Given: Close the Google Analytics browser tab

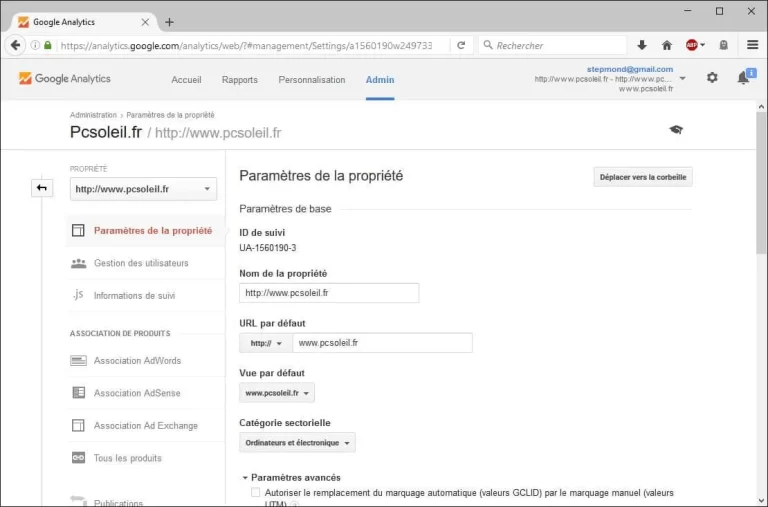Looking at the screenshot, I should pyautogui.click(x=145, y=22).
